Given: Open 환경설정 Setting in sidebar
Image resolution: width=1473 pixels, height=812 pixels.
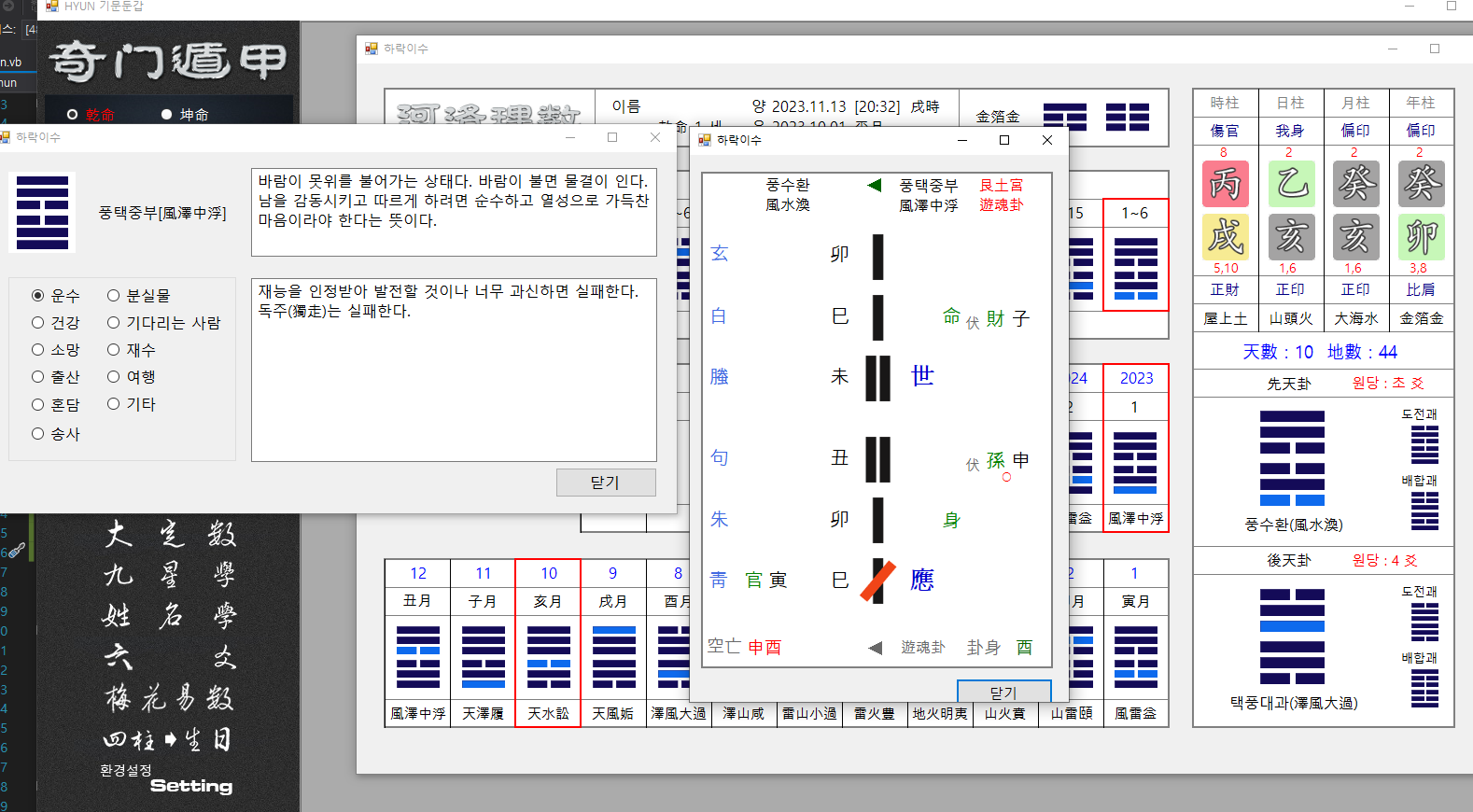Looking at the screenshot, I should 168,779.
